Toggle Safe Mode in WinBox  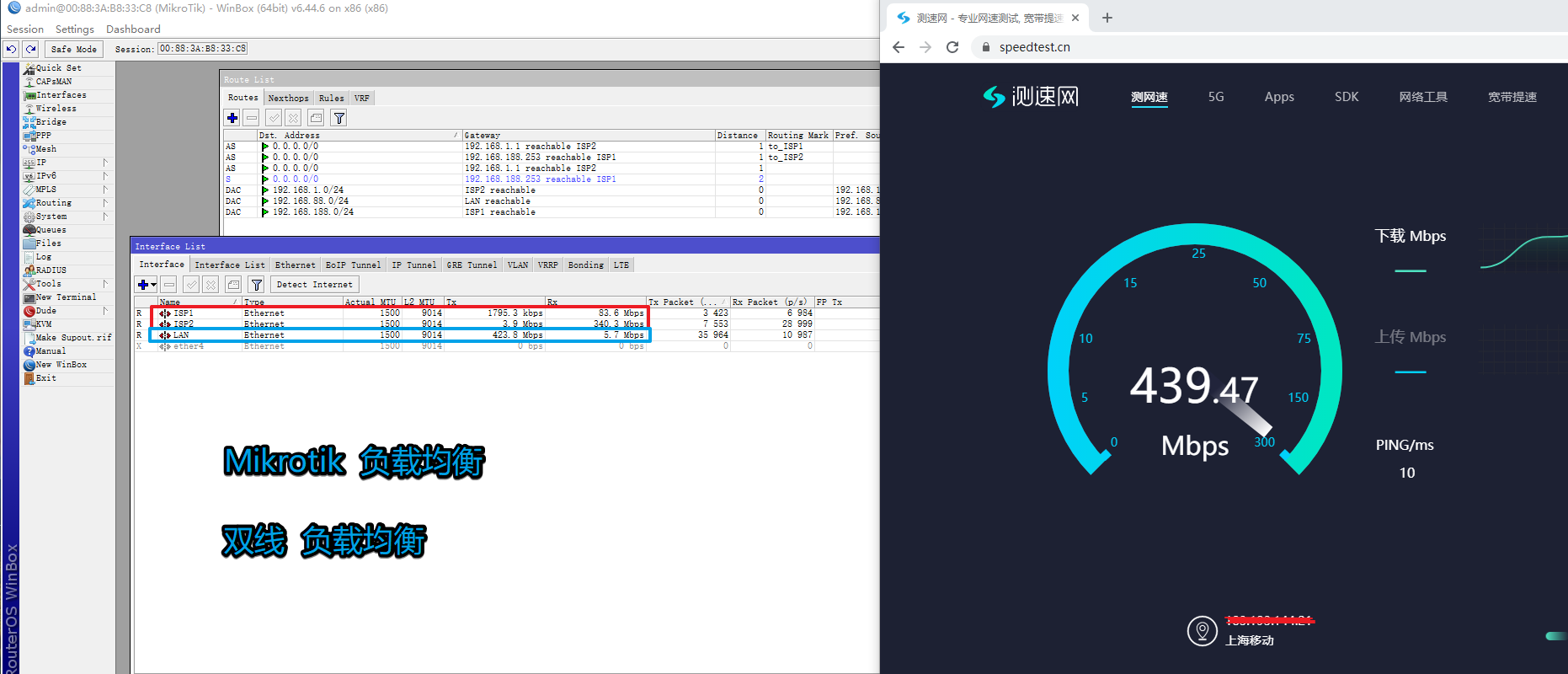[74, 49]
